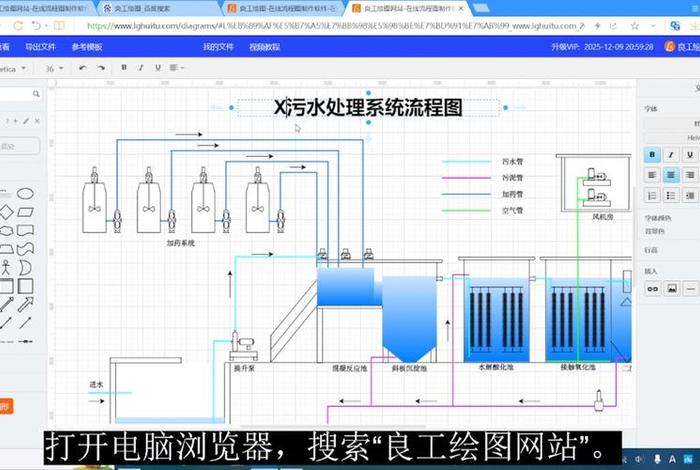Click the browser back-history arrow icon
Screen dimensions: 700x470
pos(37,26)
